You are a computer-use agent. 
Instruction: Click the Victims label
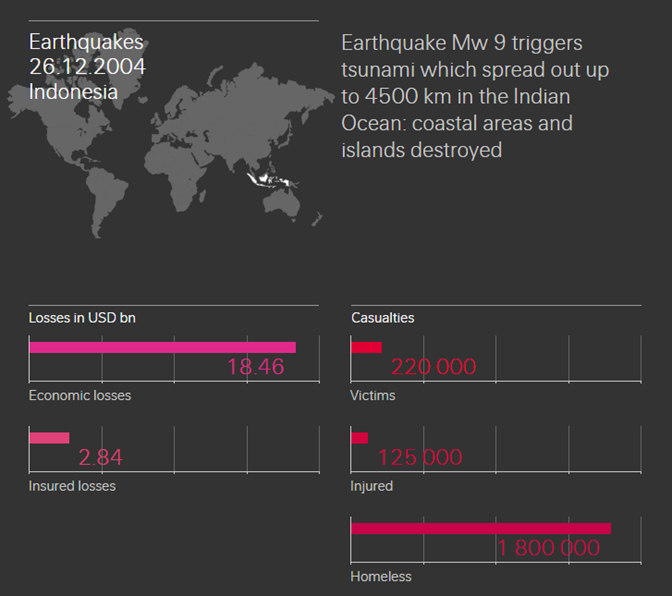click(x=373, y=395)
